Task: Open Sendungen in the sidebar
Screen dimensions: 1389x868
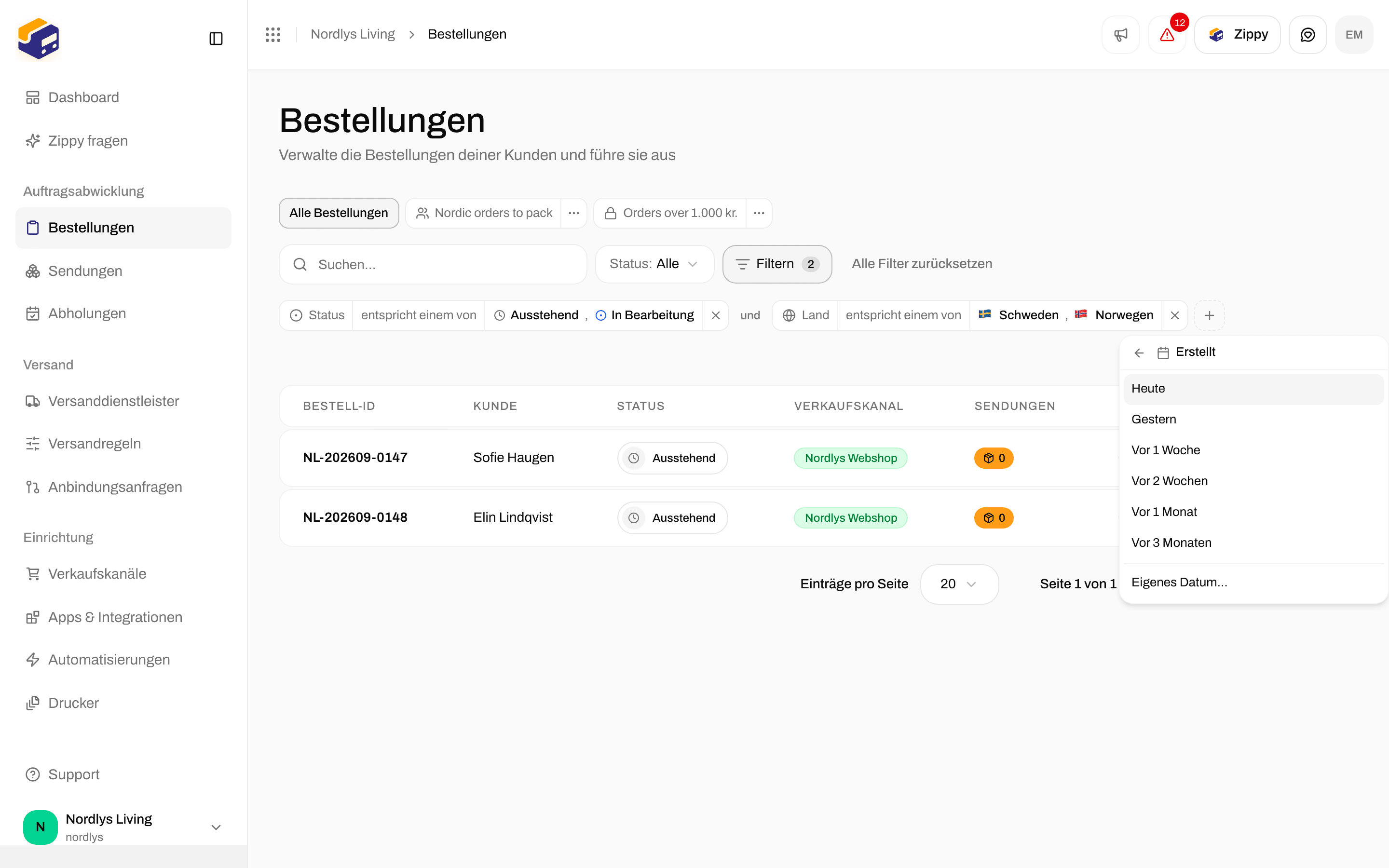Action: click(x=123, y=271)
